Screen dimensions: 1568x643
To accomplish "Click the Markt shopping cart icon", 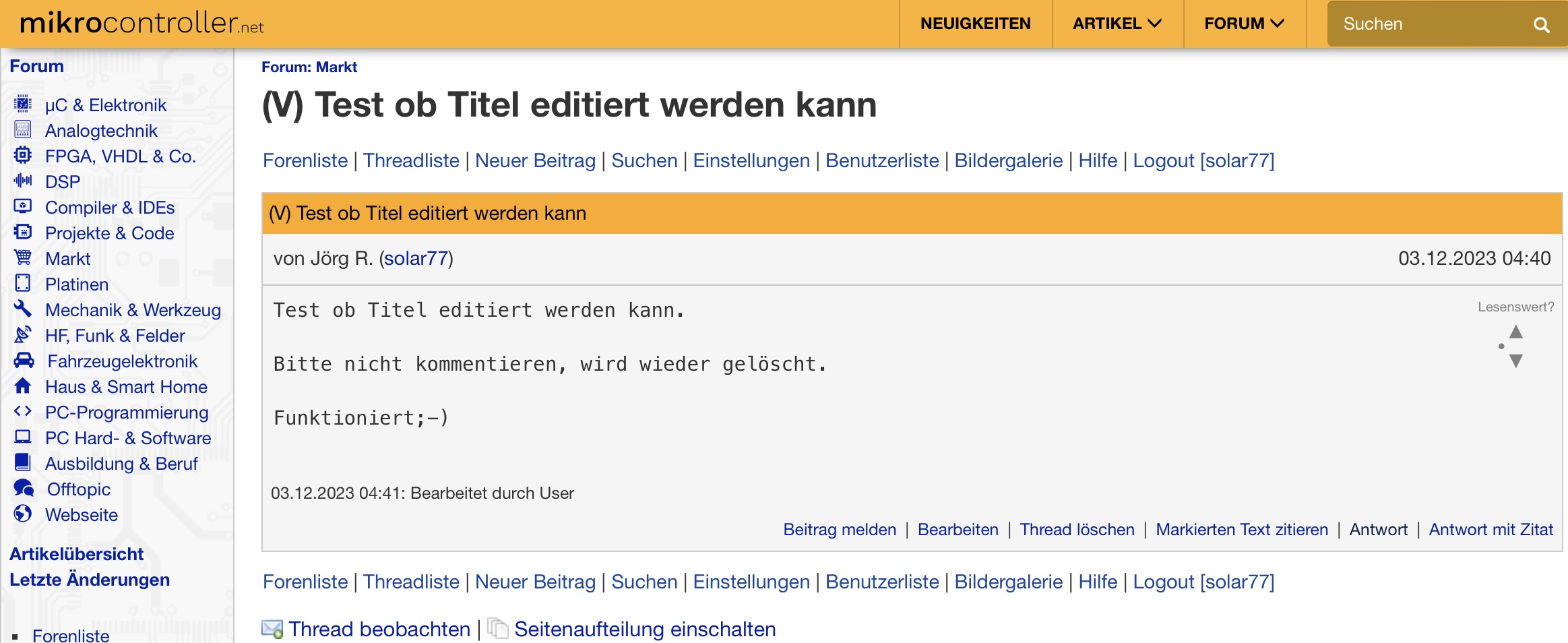I will click(23, 257).
